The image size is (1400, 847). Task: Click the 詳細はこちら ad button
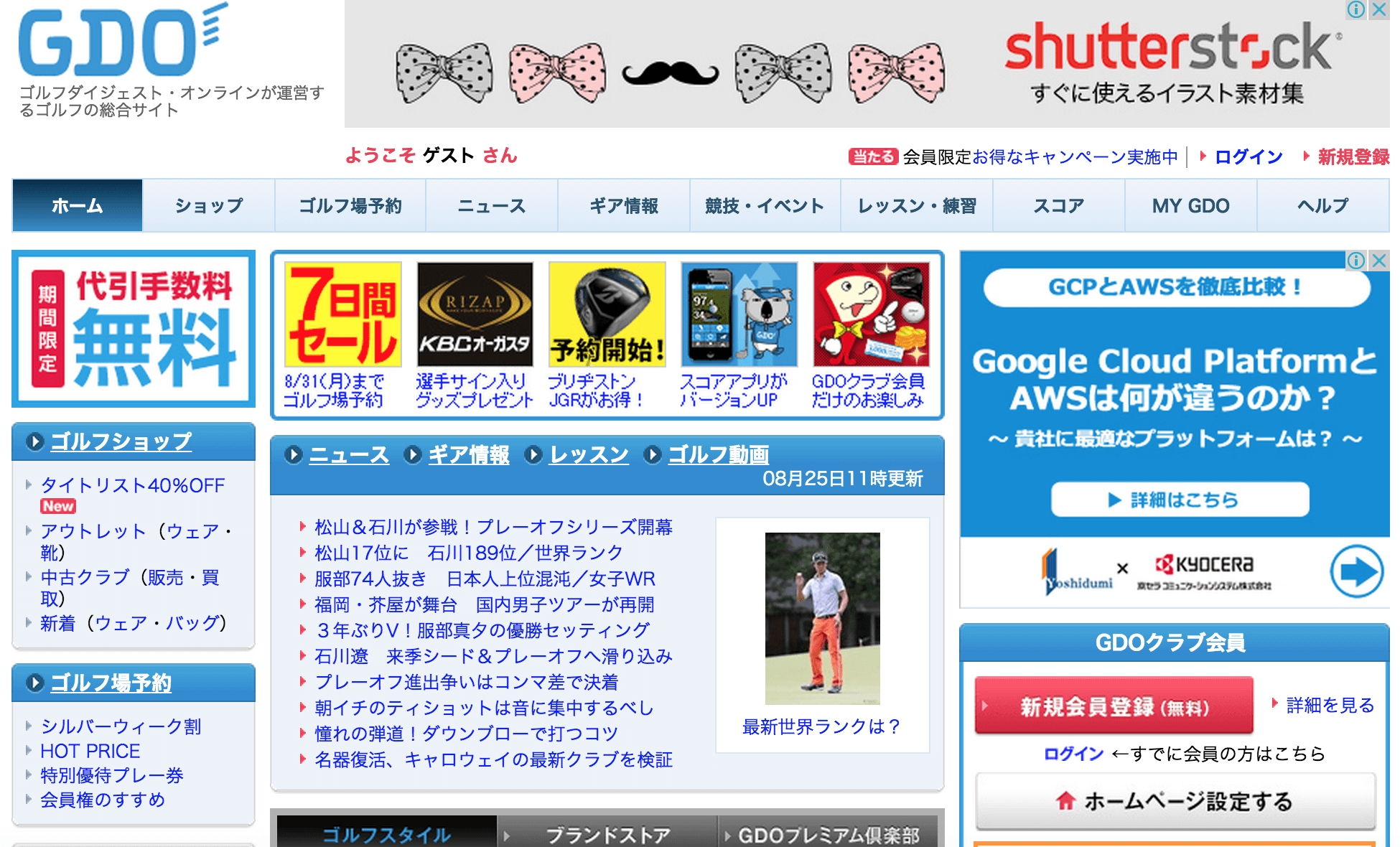(1180, 500)
